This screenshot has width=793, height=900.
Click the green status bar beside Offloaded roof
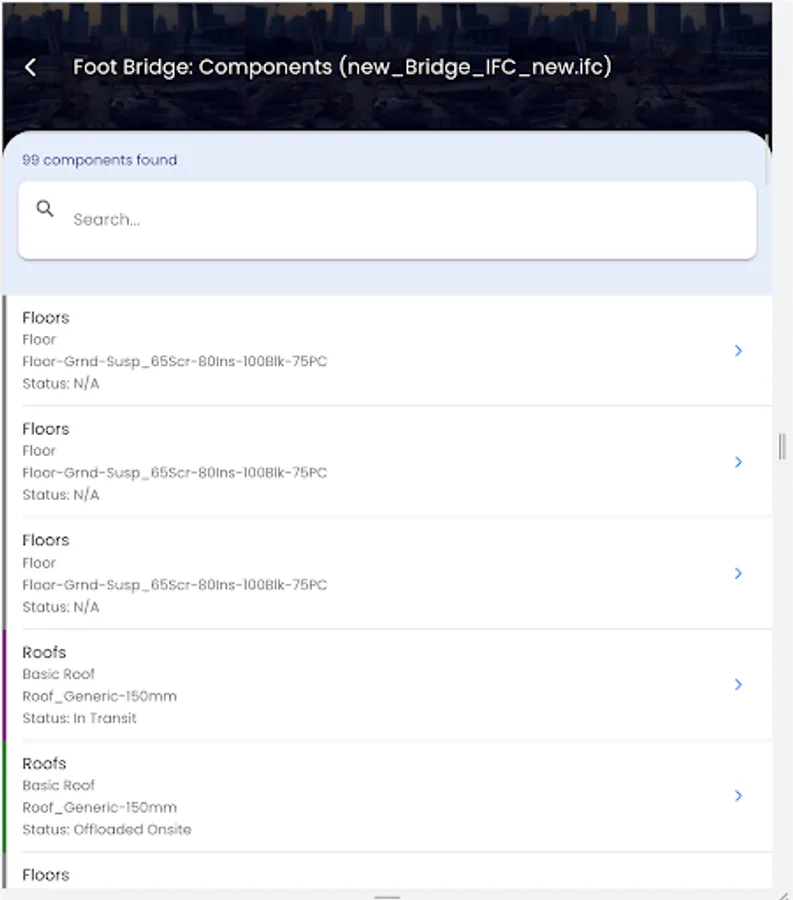click(x=4, y=796)
